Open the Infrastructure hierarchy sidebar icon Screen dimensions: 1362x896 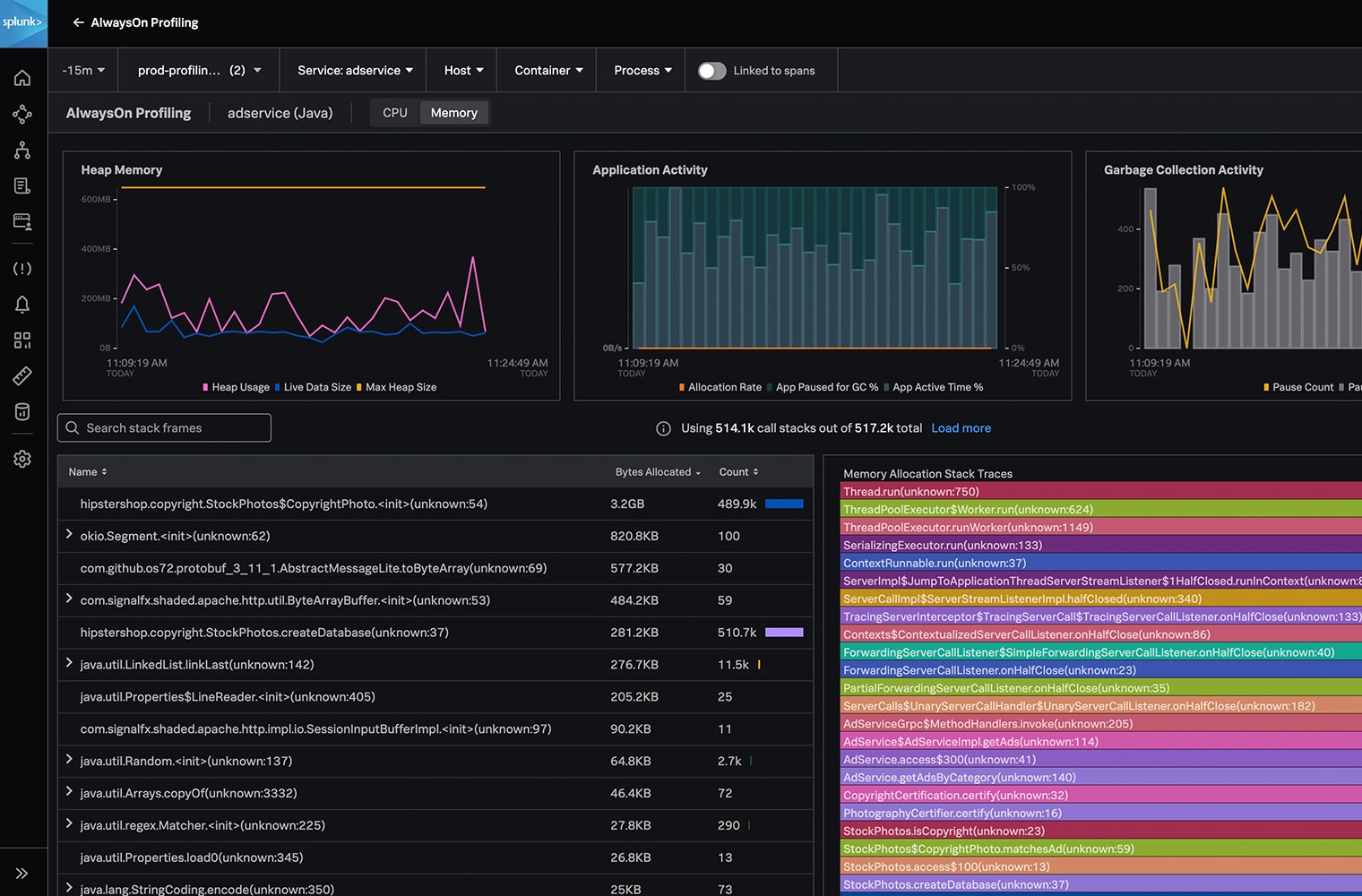22,150
